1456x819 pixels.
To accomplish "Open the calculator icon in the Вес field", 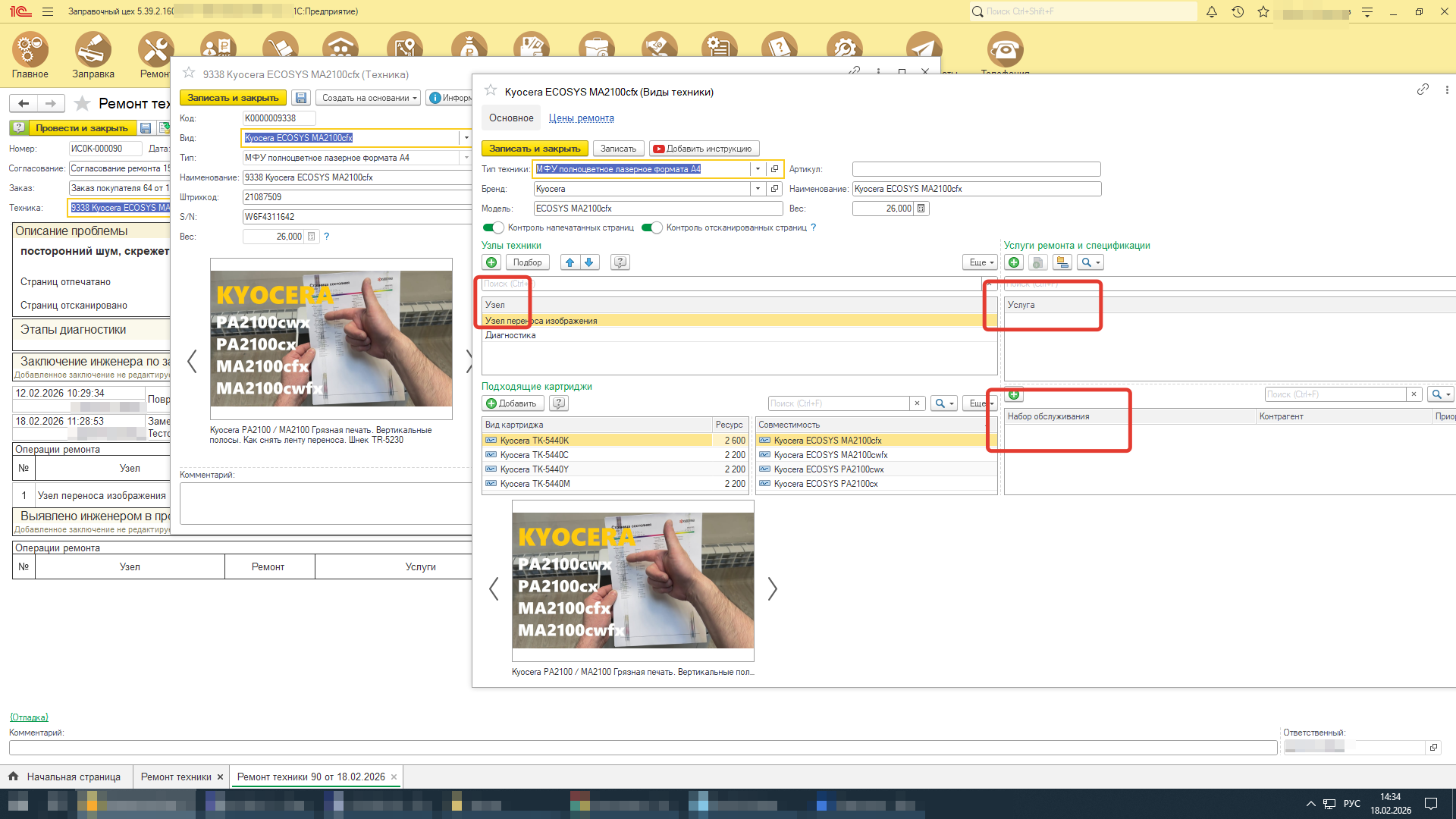I will click(921, 209).
